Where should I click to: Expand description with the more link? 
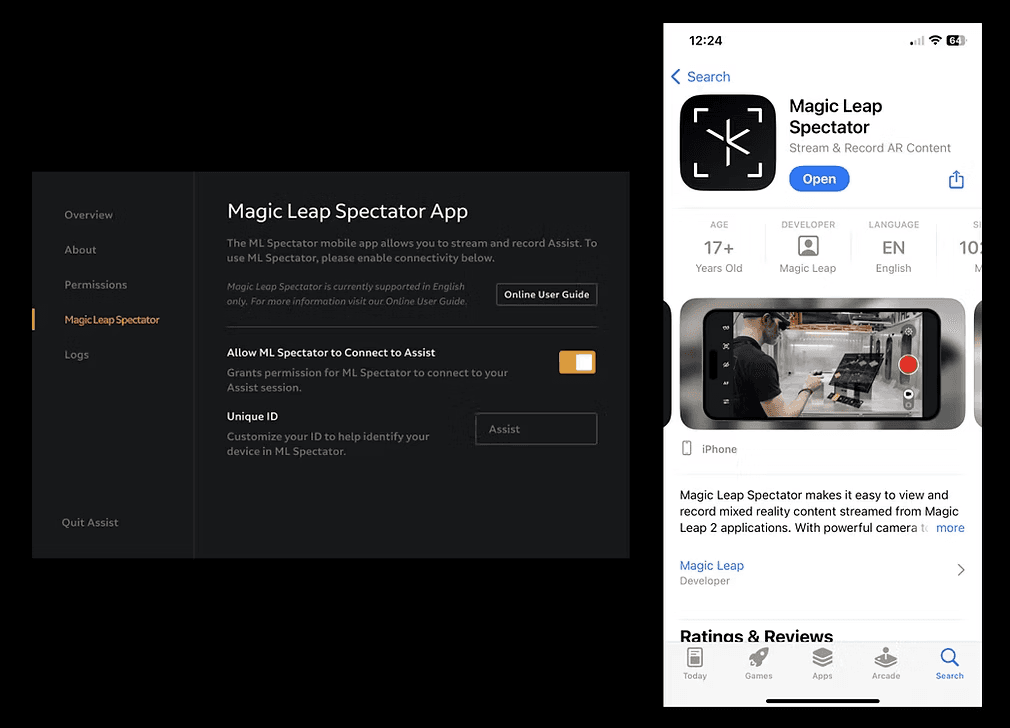click(950, 528)
